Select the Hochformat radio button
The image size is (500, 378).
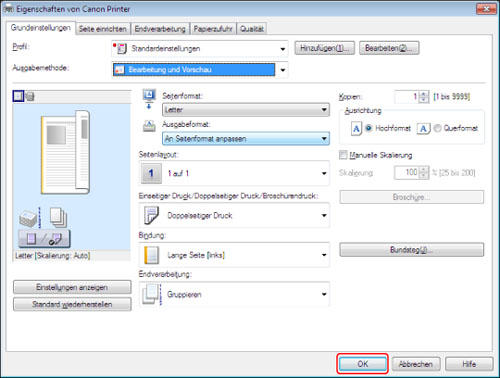click(368, 128)
